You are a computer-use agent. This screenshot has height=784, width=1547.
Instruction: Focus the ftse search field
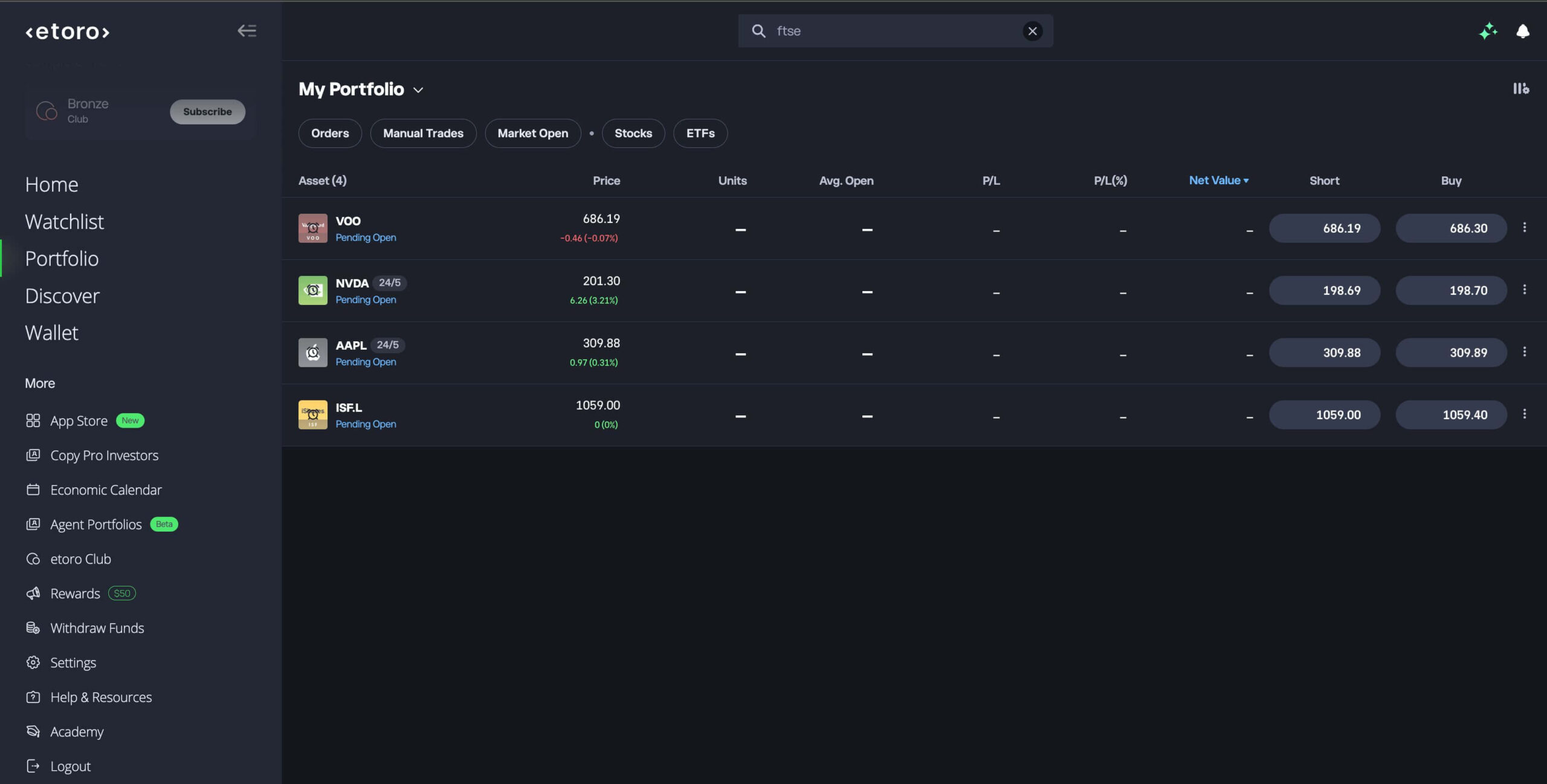(x=895, y=31)
